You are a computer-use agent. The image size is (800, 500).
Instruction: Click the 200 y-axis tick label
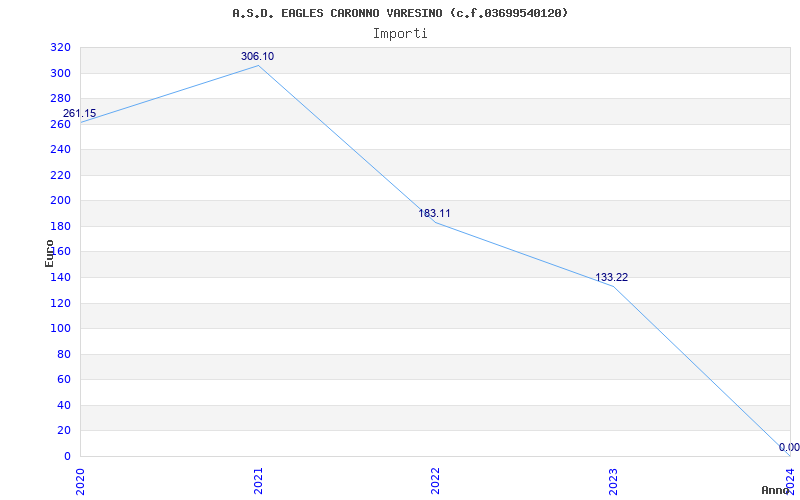pyautogui.click(x=60, y=201)
